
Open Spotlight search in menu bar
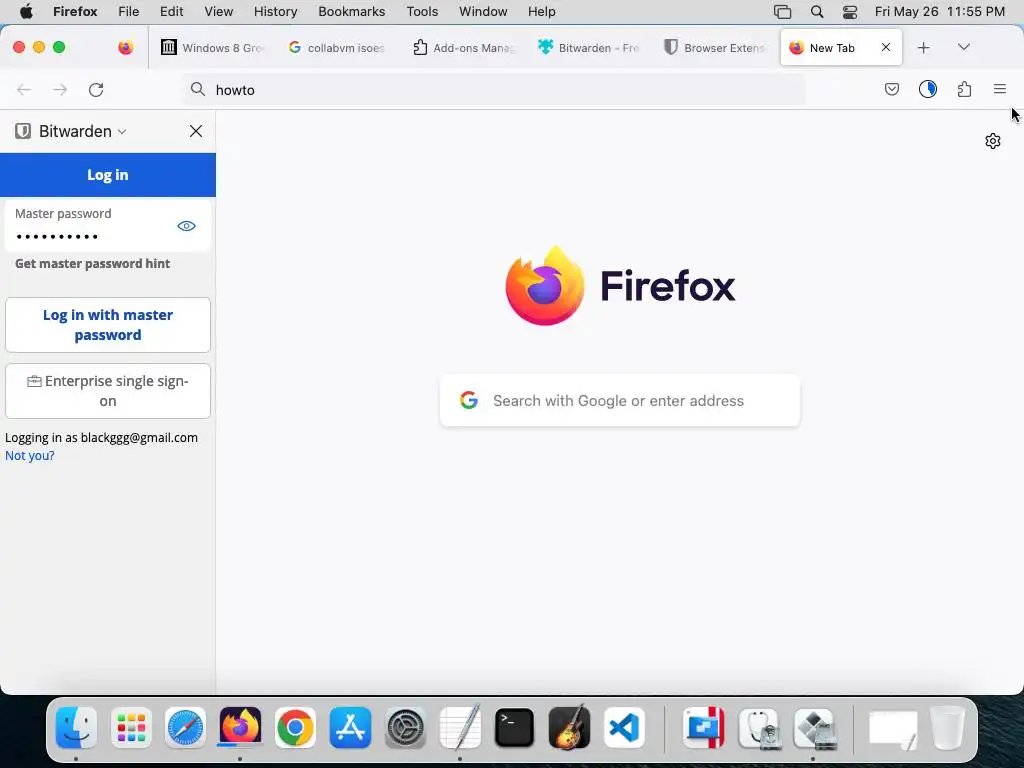point(817,12)
